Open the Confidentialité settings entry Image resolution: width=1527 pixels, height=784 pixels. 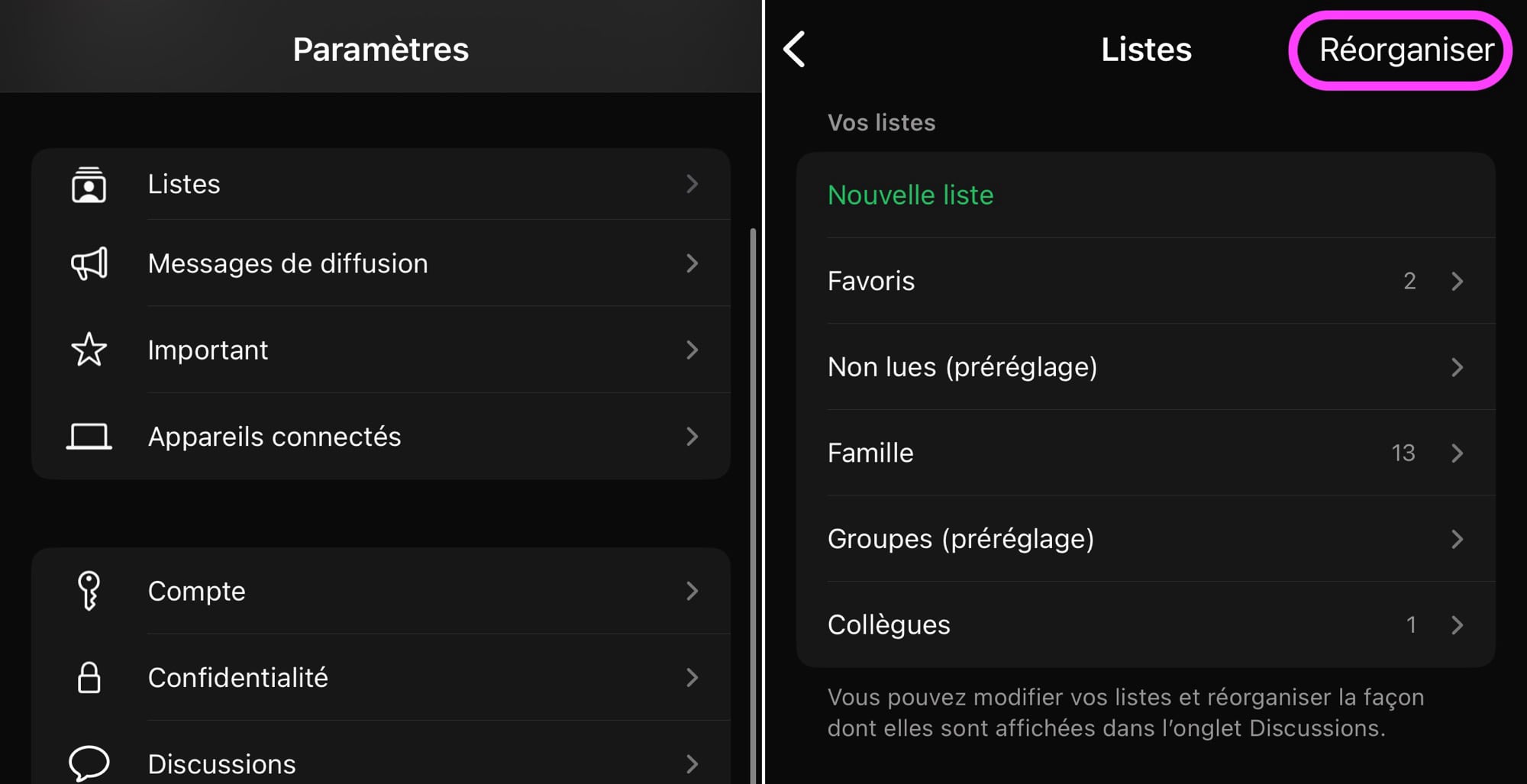tap(237, 678)
